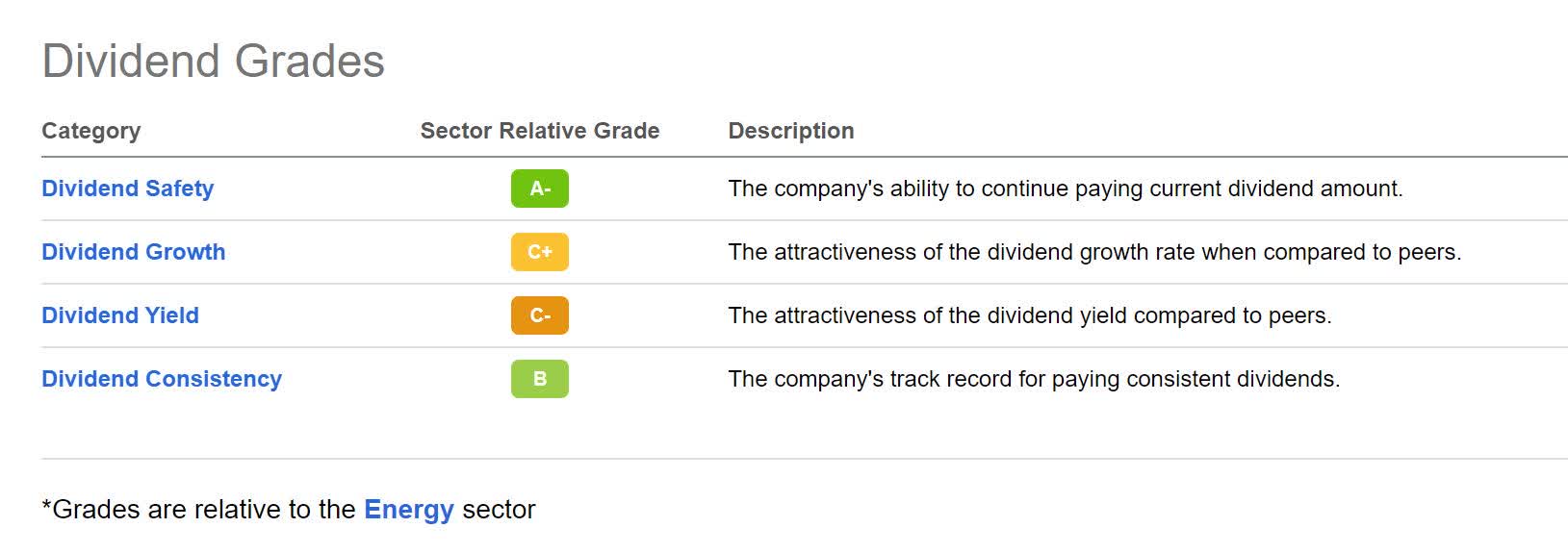The image size is (1568, 553).
Task: Click the Description column header
Action: 790,131
